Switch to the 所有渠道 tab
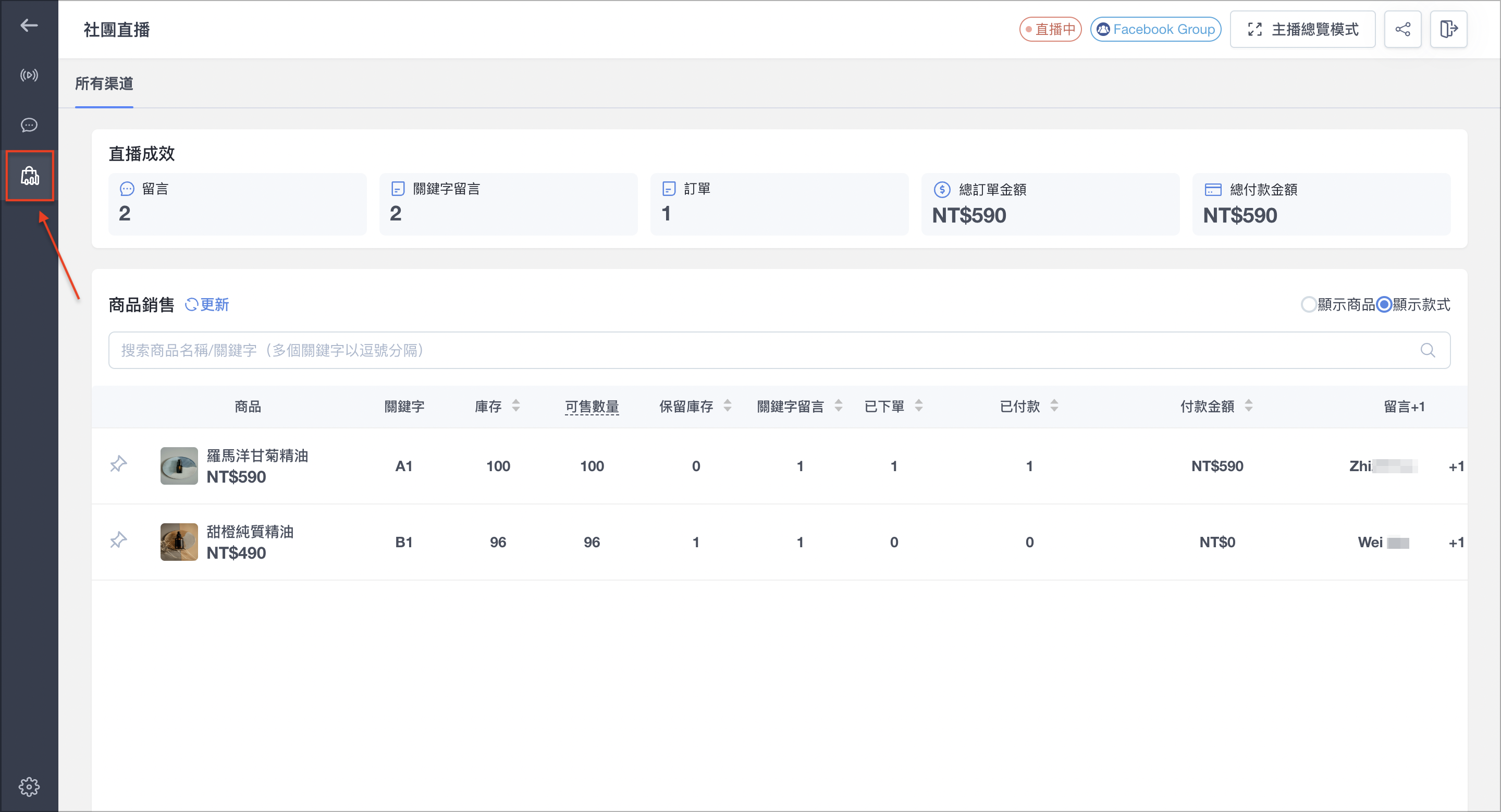Screen dimensions: 1501x812 click(x=104, y=84)
